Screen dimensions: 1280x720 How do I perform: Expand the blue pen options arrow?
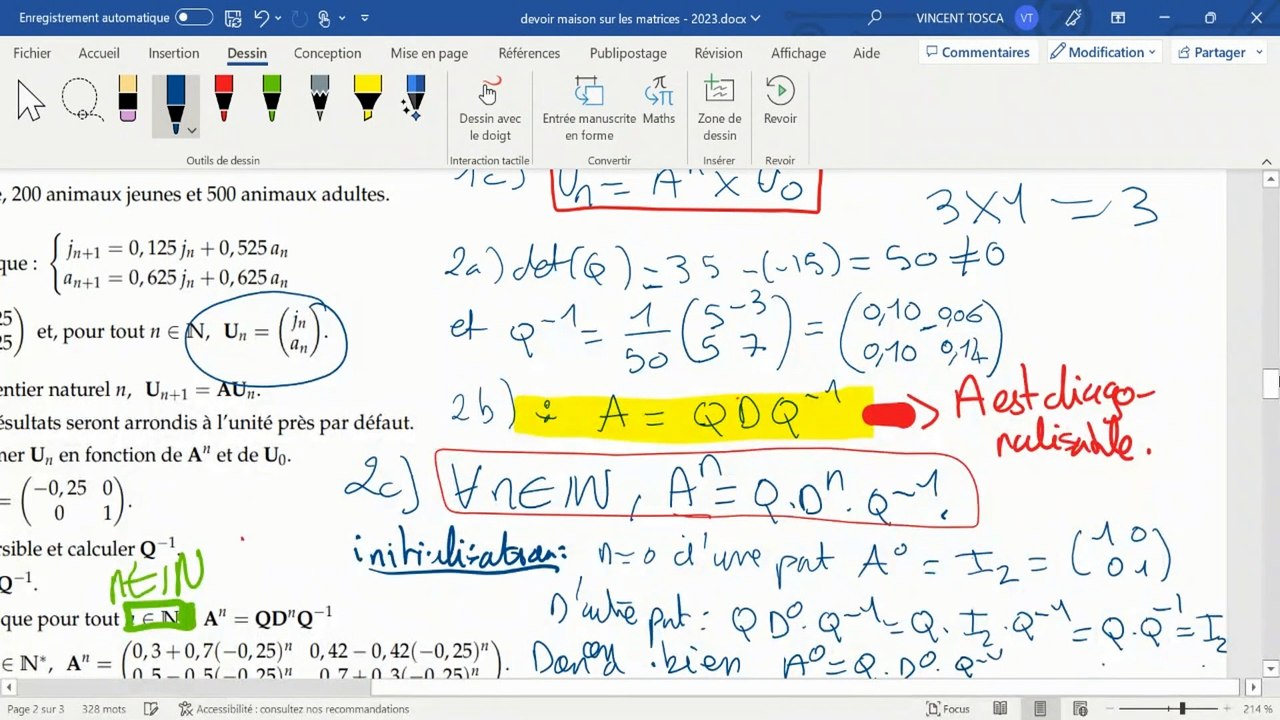point(192,130)
